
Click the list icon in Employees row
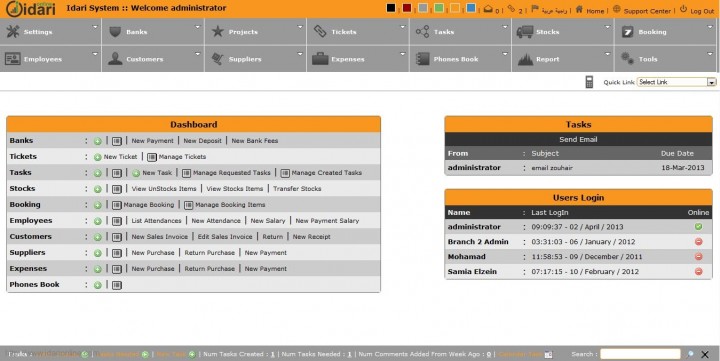coord(117,221)
